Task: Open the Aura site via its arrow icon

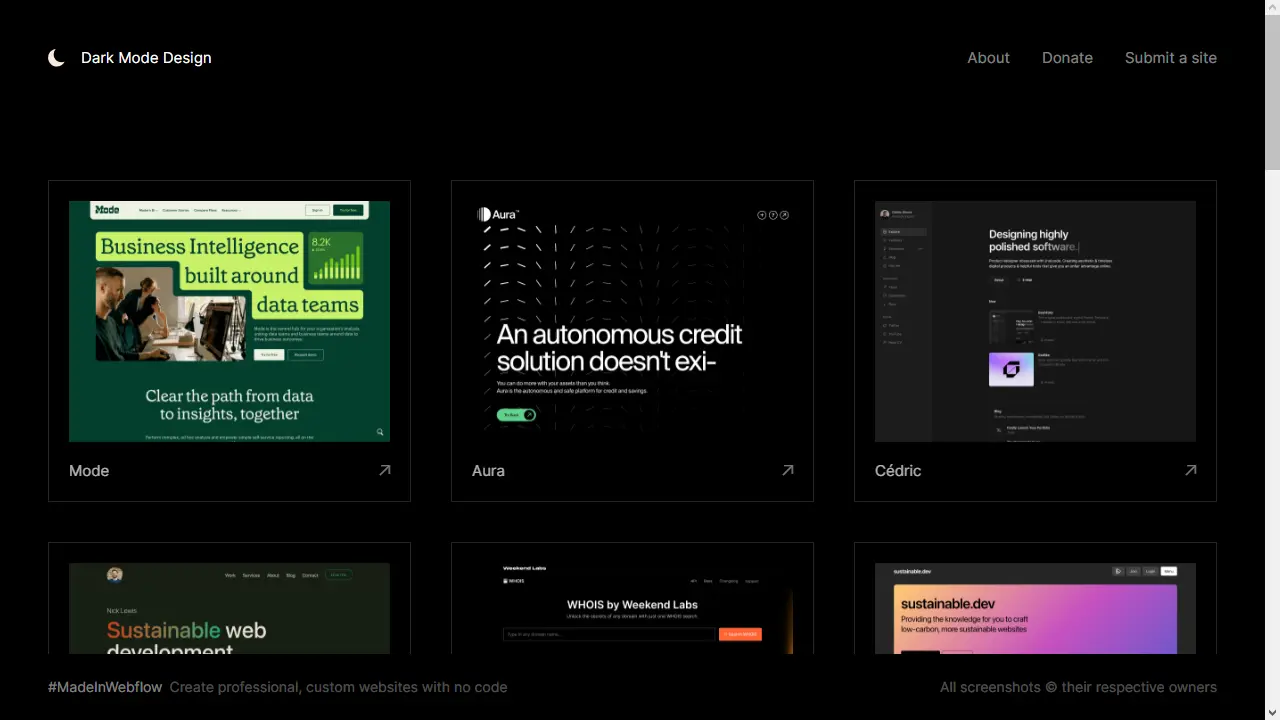Action: pos(787,470)
